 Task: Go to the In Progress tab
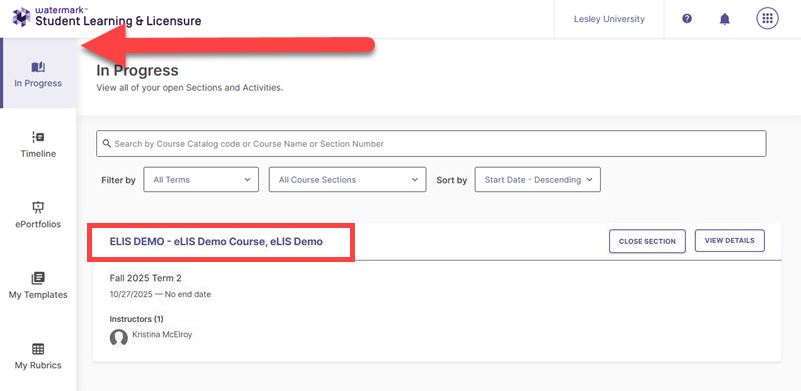coord(39,73)
